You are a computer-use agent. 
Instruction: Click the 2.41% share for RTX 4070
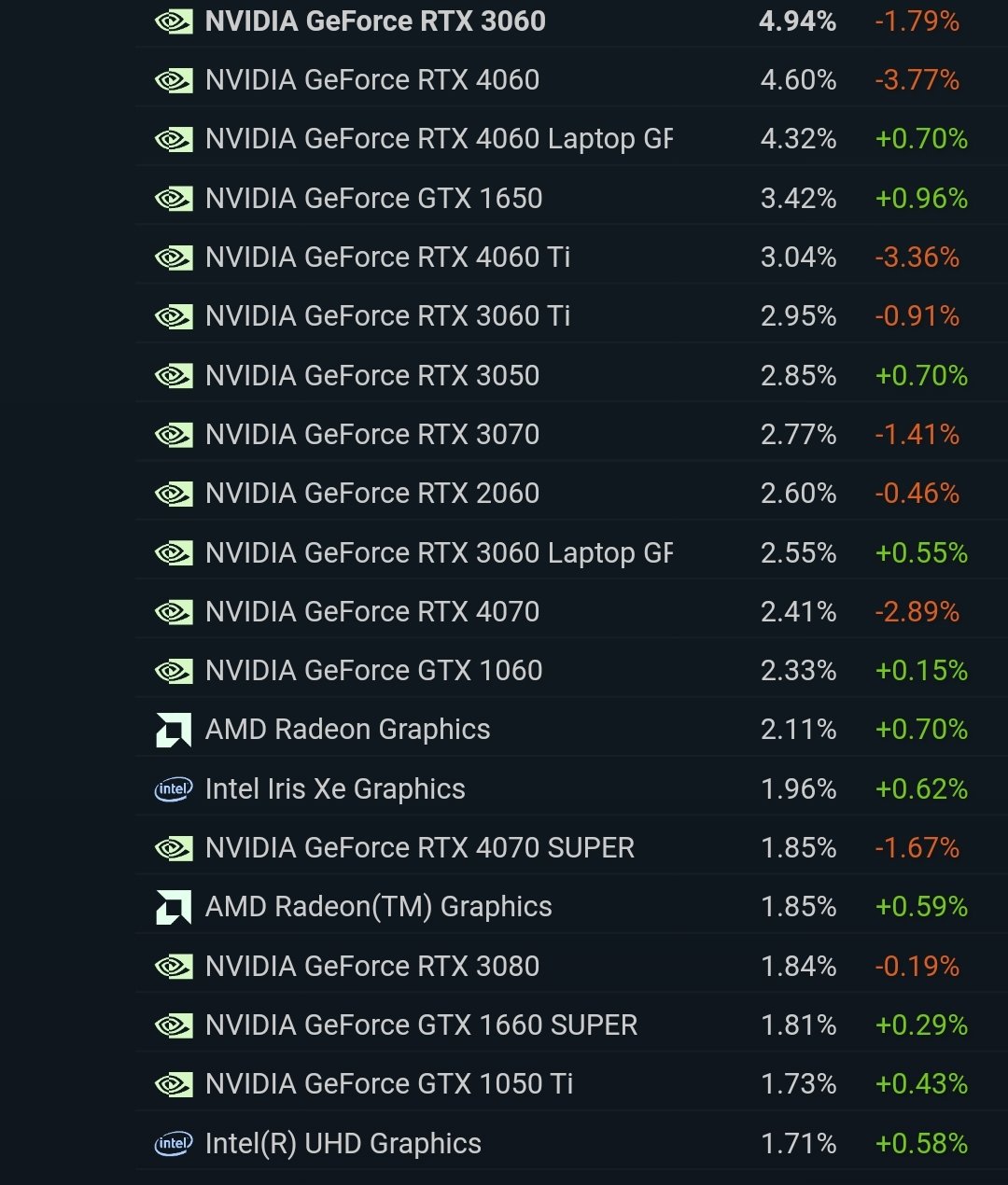[798, 612]
